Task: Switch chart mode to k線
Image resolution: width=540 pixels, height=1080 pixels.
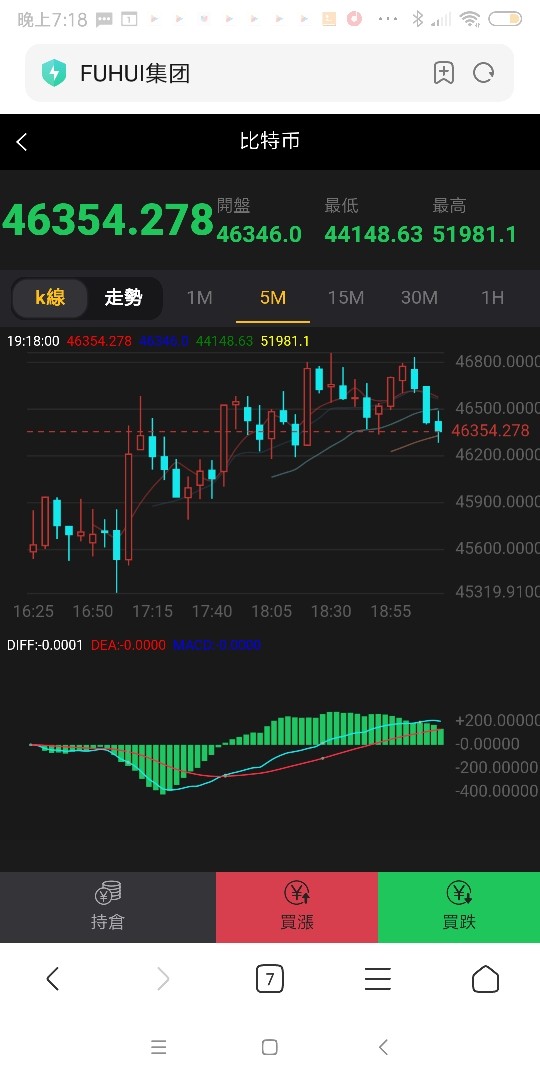Action: pyautogui.click(x=50, y=298)
